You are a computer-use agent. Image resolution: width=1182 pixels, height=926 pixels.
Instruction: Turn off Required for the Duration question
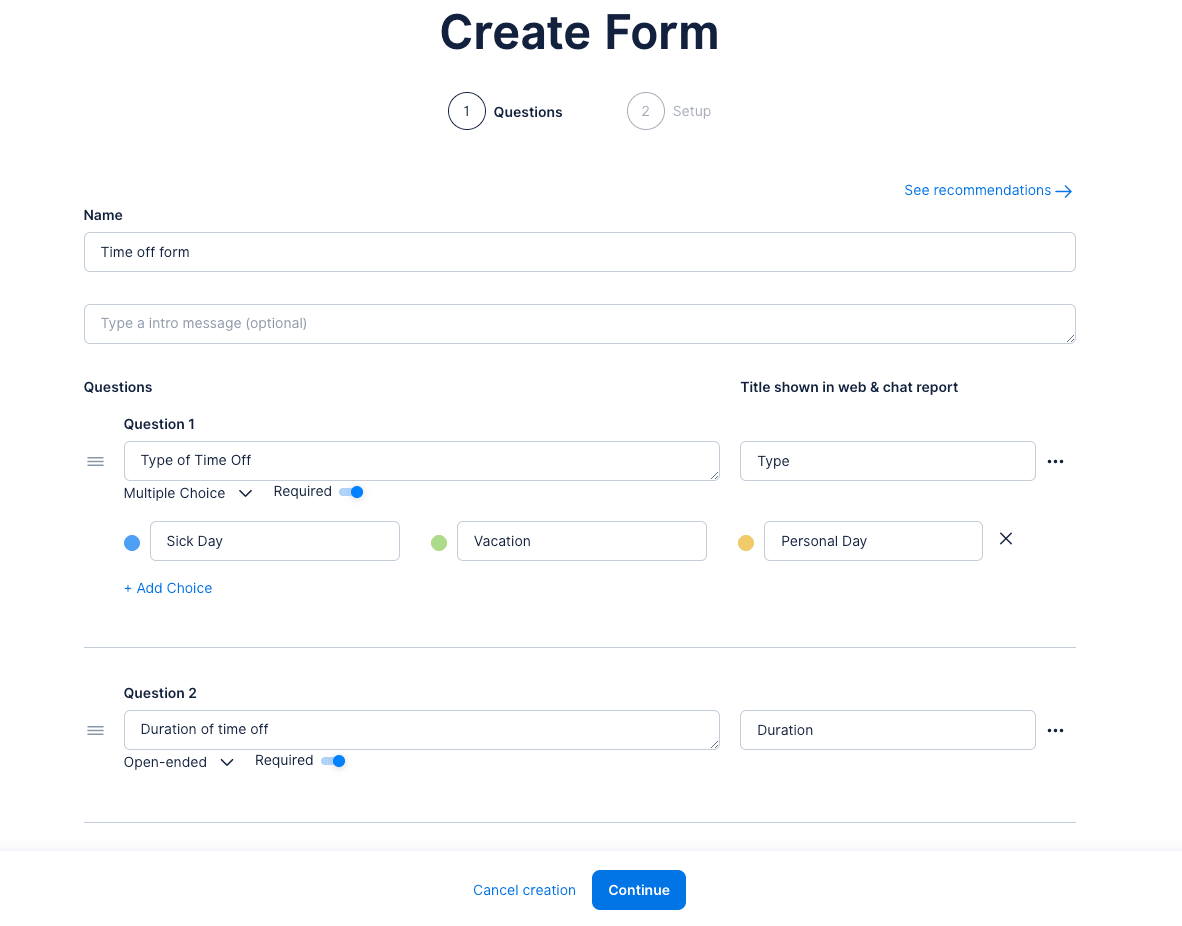click(334, 761)
